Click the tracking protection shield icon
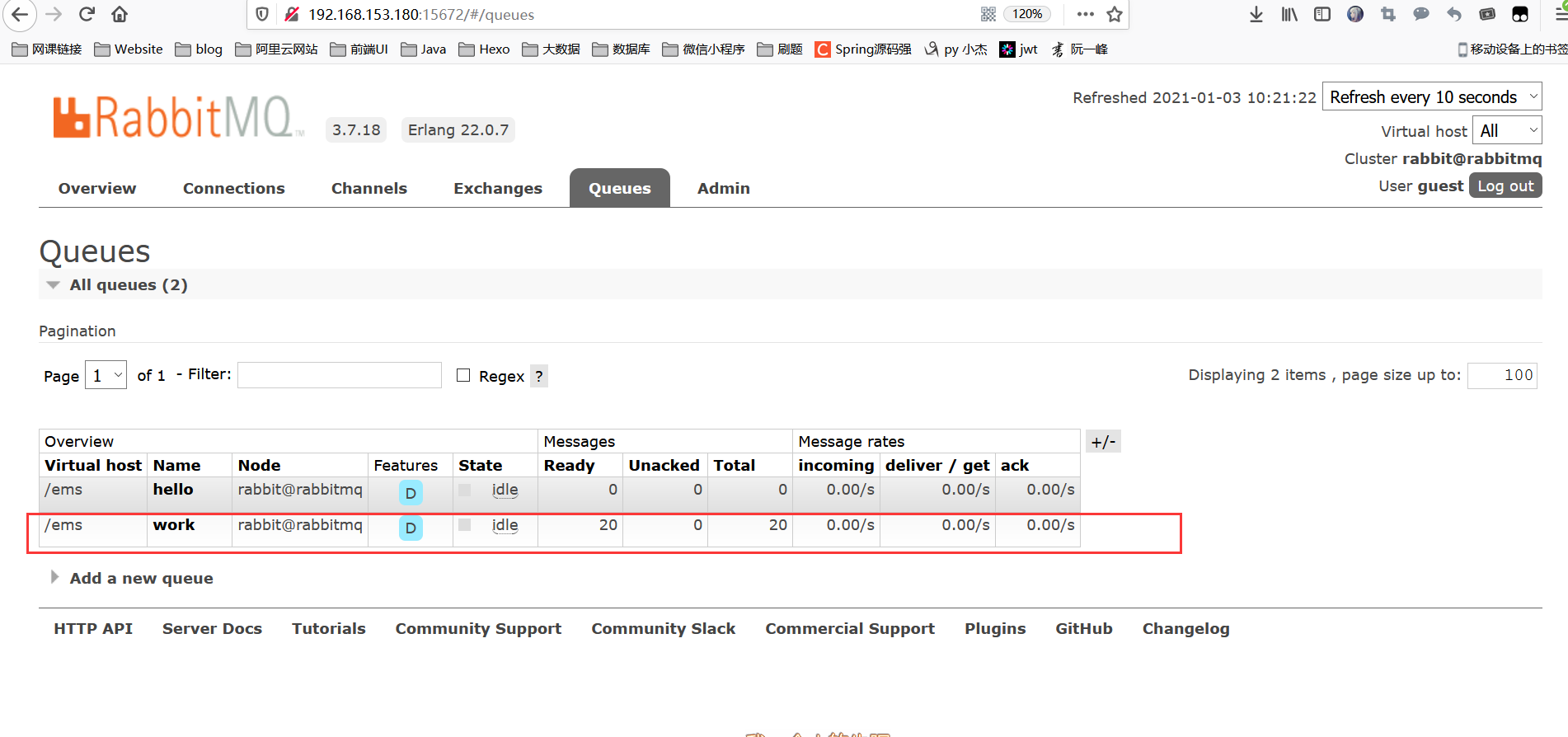This screenshot has width=1568, height=737. tap(262, 14)
